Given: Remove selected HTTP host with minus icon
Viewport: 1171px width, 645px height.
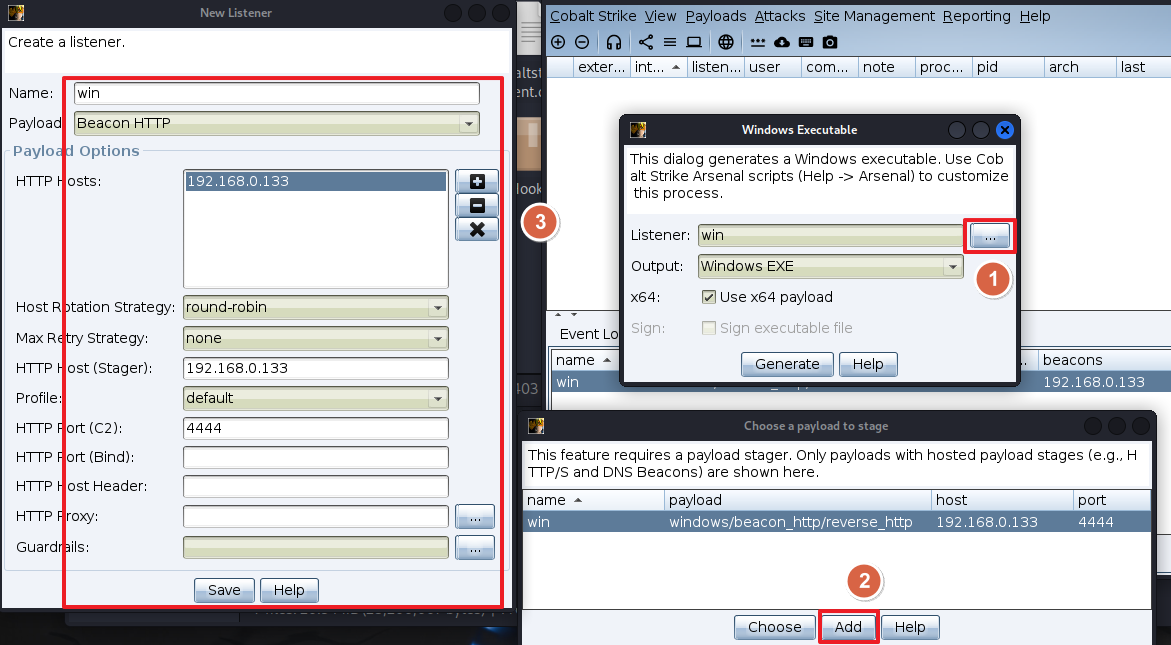Looking at the screenshot, I should 477,205.
